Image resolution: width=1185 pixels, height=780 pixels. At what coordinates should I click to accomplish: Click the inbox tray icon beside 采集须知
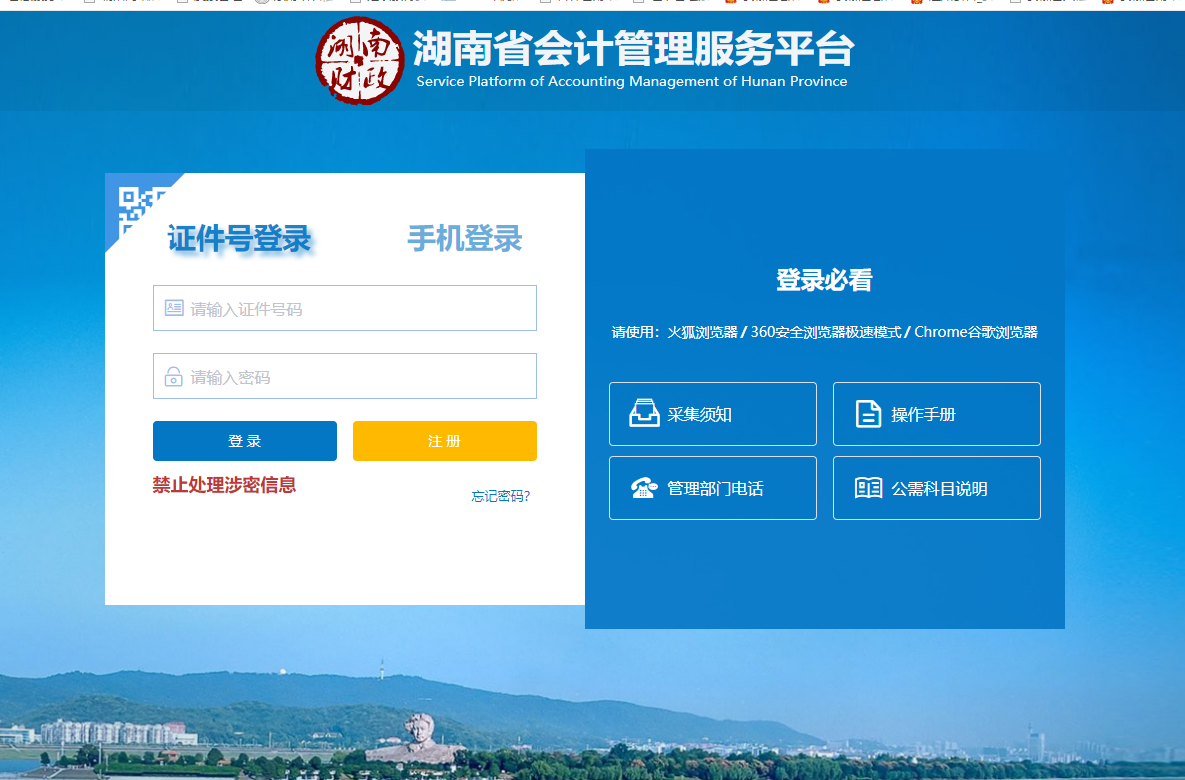tap(643, 414)
